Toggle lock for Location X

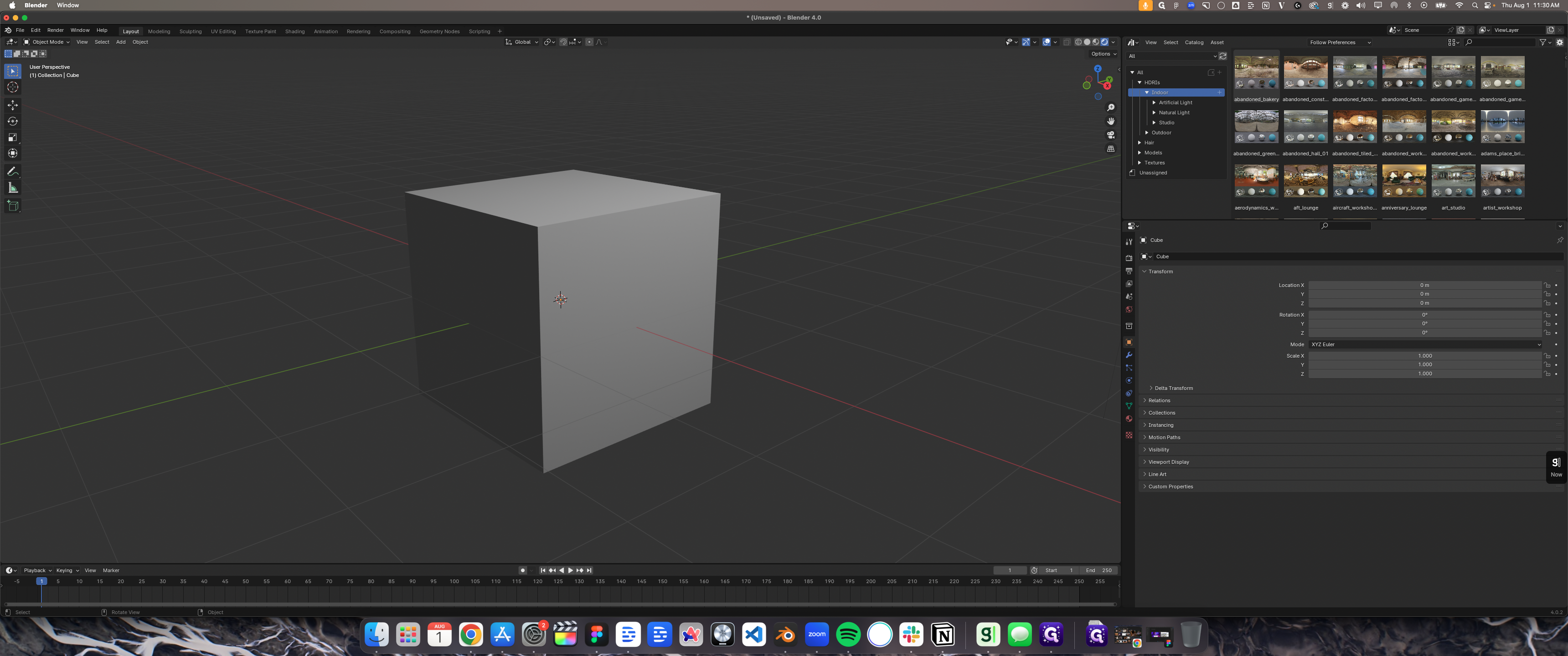(x=1547, y=285)
